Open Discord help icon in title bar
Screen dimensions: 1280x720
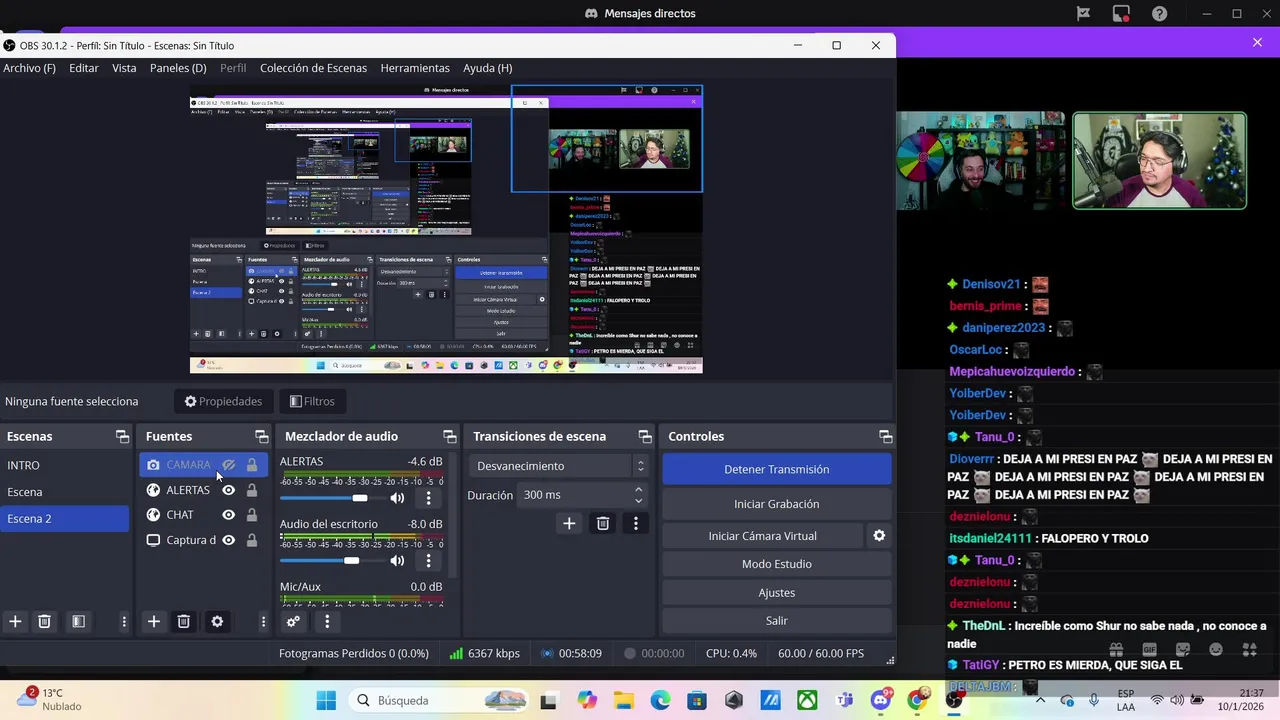[1159, 13]
